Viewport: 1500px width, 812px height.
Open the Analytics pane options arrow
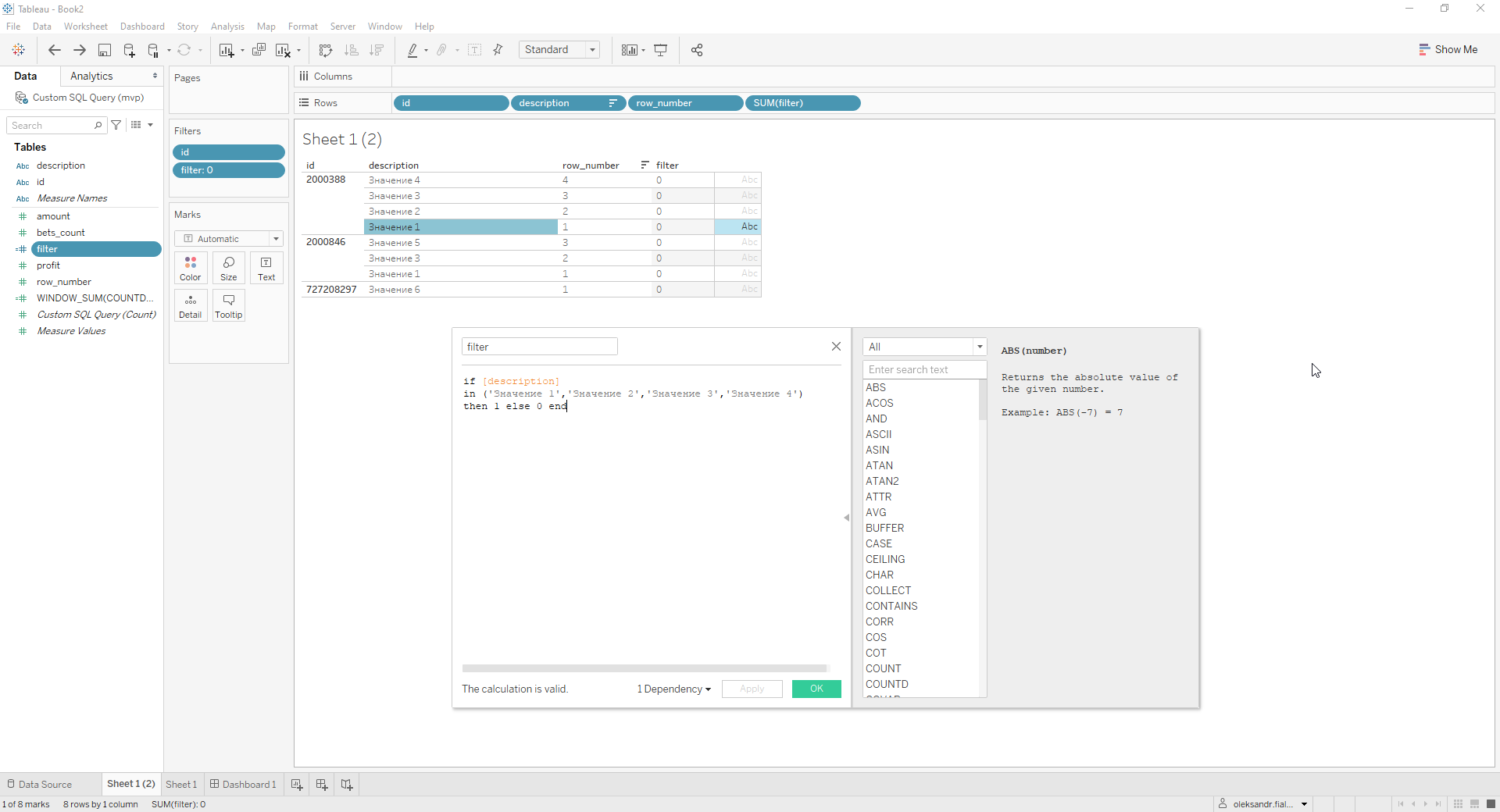click(155, 76)
